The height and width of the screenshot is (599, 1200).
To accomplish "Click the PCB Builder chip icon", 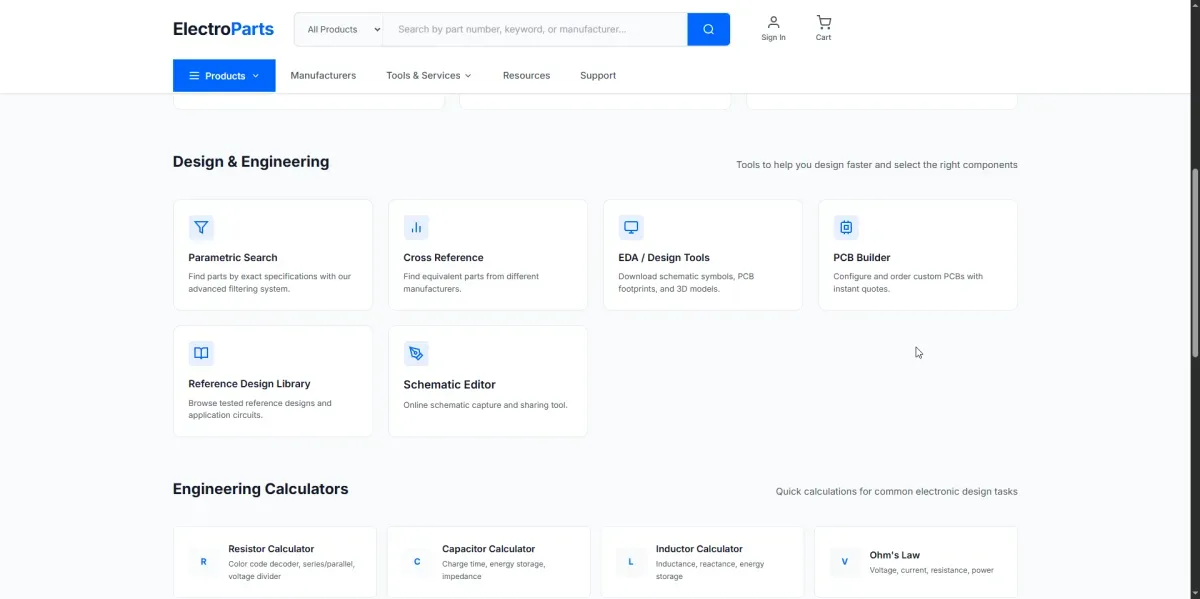I will point(846,227).
